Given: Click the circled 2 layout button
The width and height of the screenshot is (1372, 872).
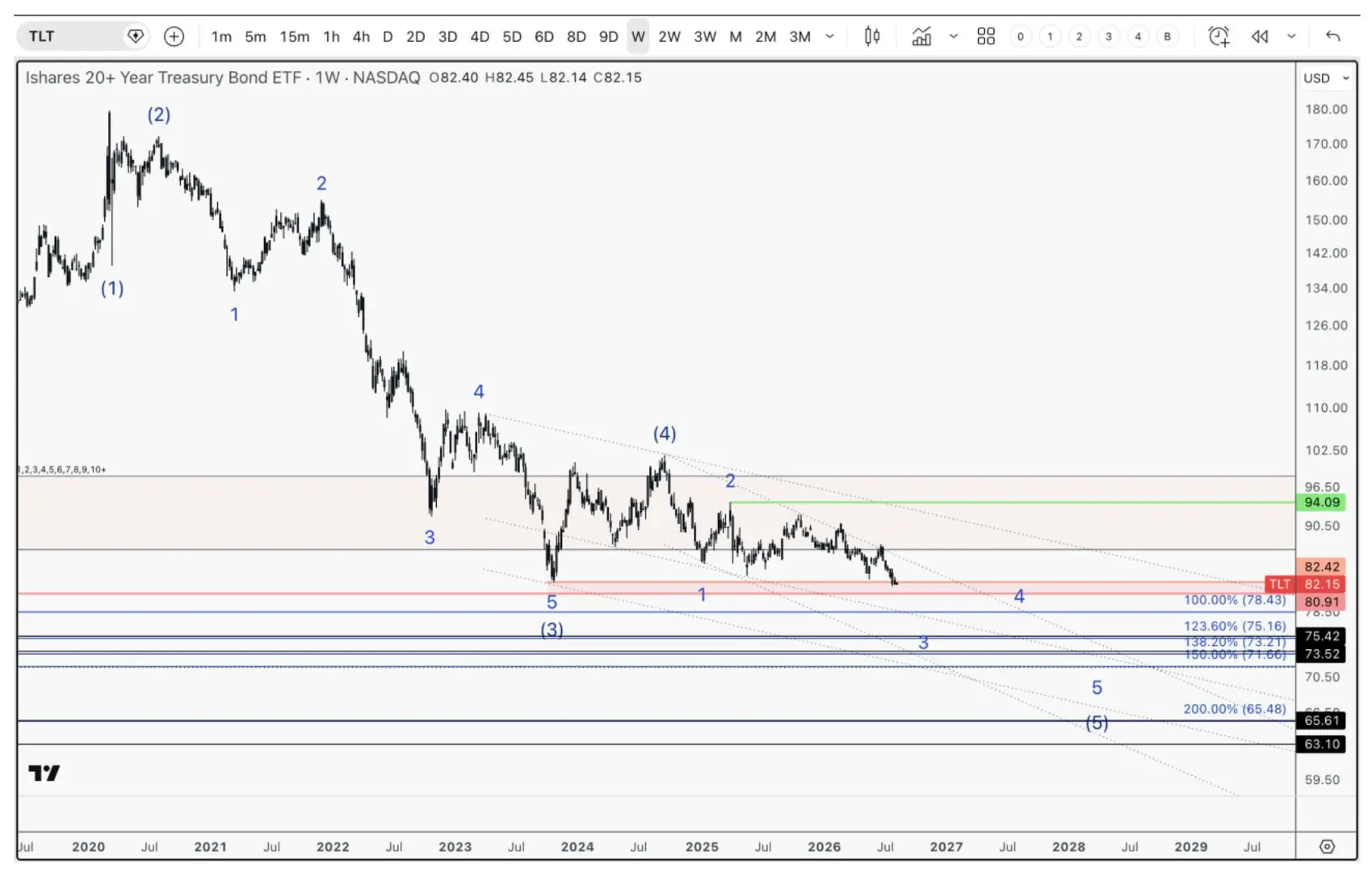Looking at the screenshot, I should 1079,36.
